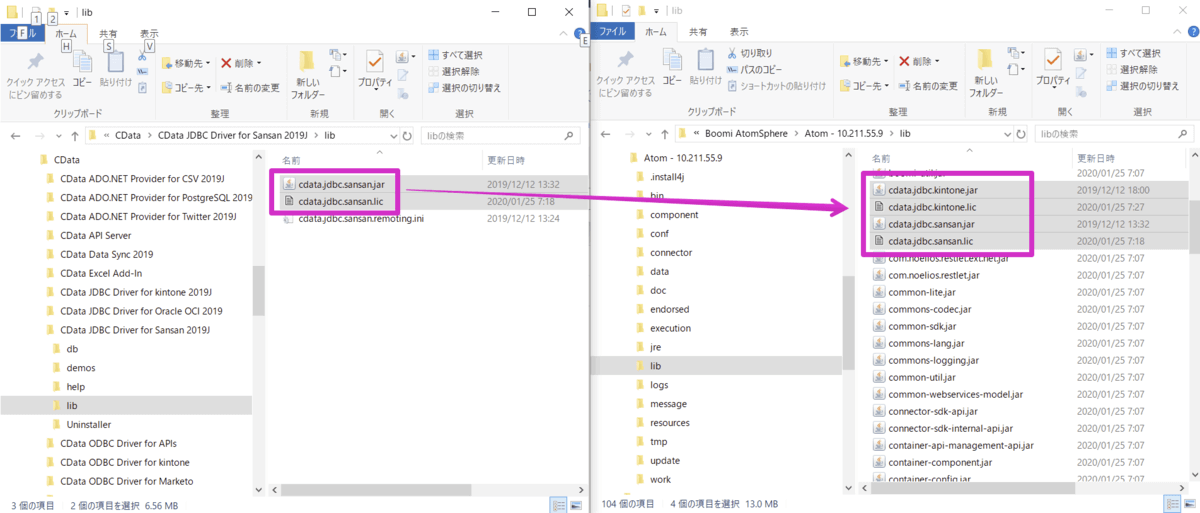The height and width of the screenshot is (513, 1200).
Task: Click すべて選択 in left window ribbon
Action: click(x=456, y=54)
